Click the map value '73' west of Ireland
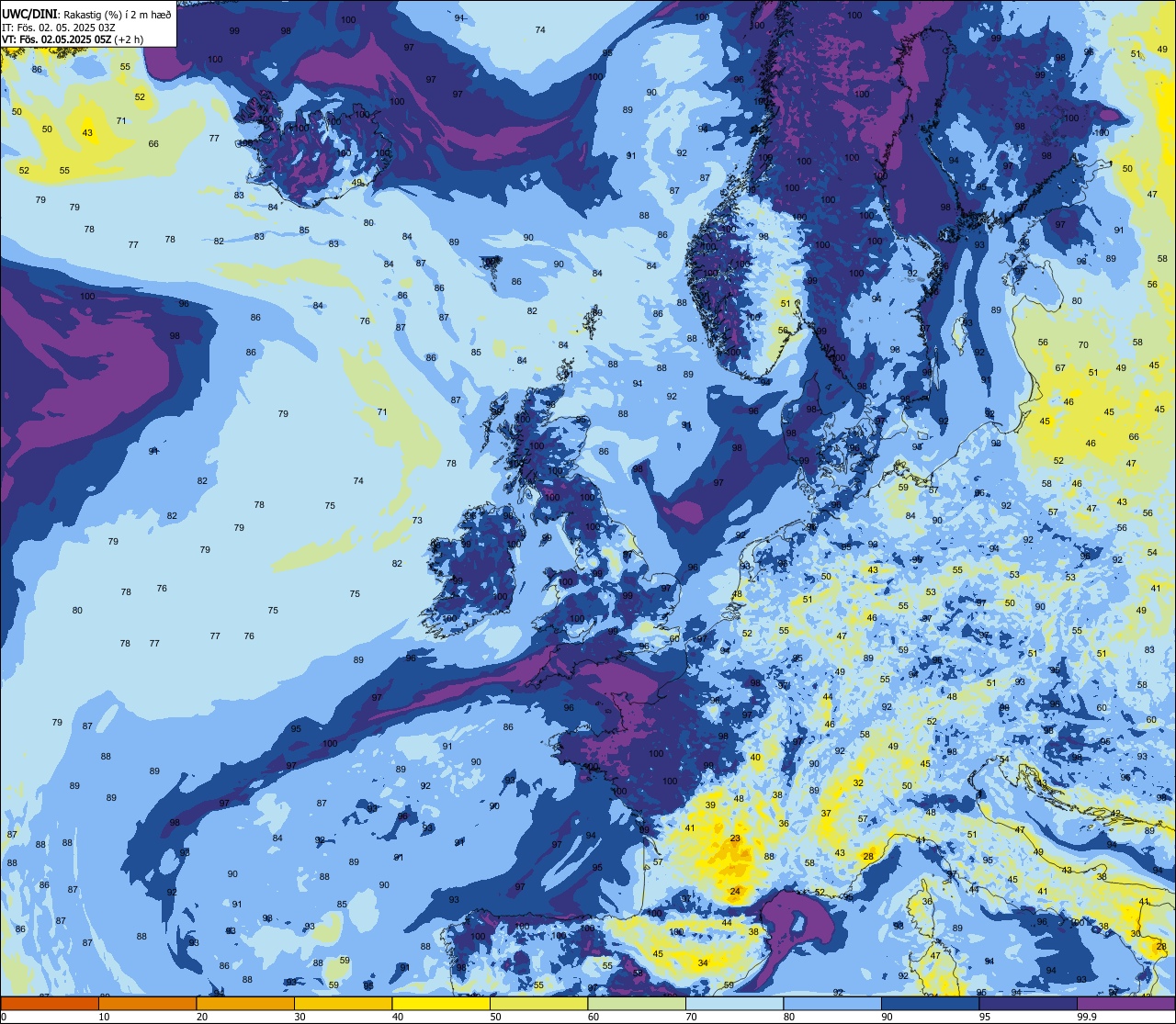Image resolution: width=1176 pixels, height=1024 pixels. coord(417,520)
